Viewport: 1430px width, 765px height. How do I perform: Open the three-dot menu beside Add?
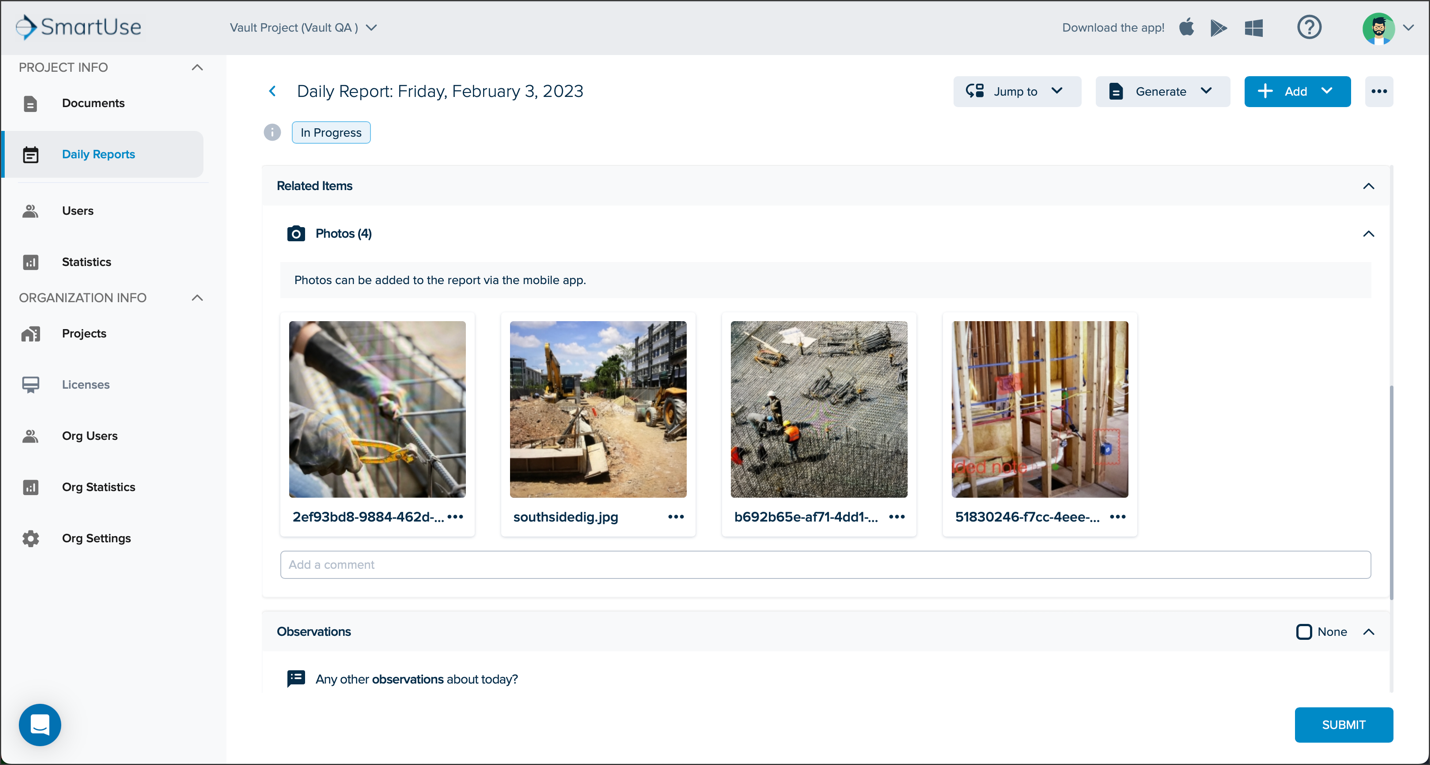[x=1379, y=91]
